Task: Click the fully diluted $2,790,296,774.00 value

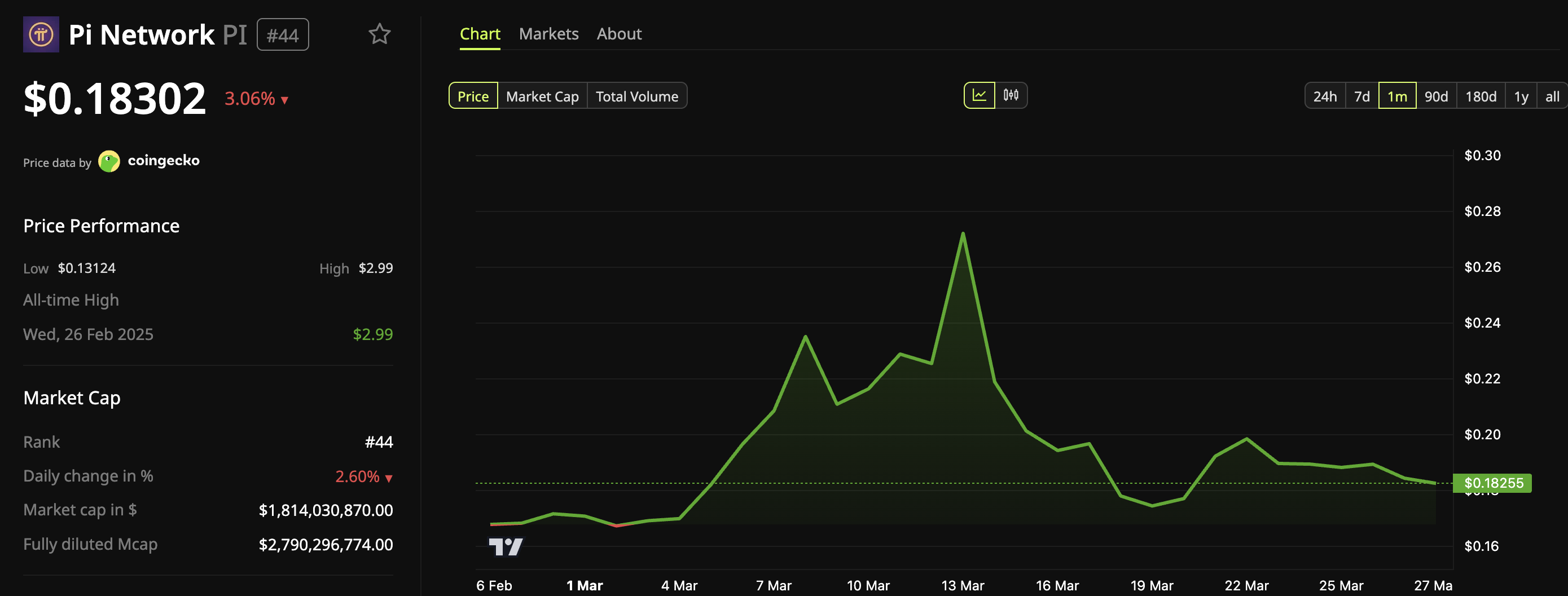Action: pyautogui.click(x=326, y=544)
